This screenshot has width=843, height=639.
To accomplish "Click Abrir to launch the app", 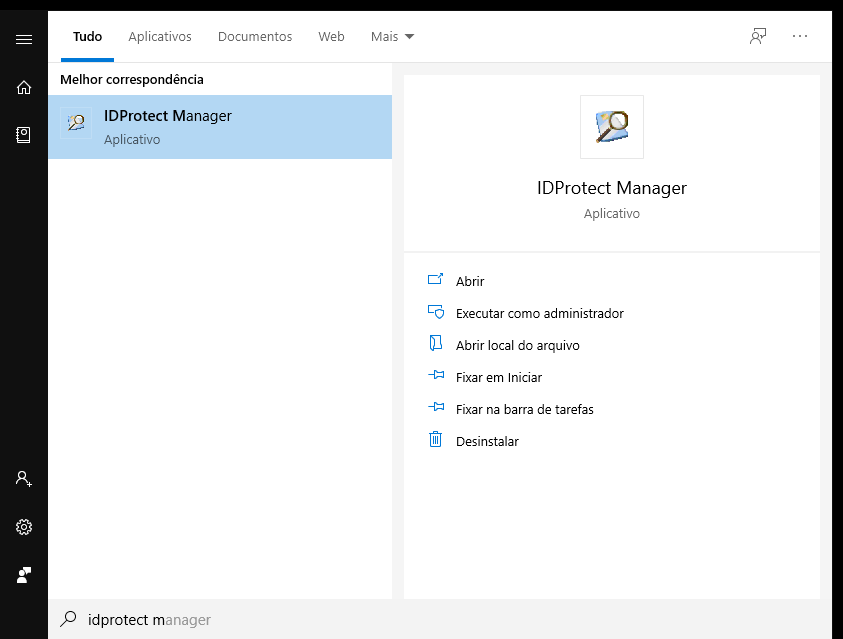I will coord(469,282).
